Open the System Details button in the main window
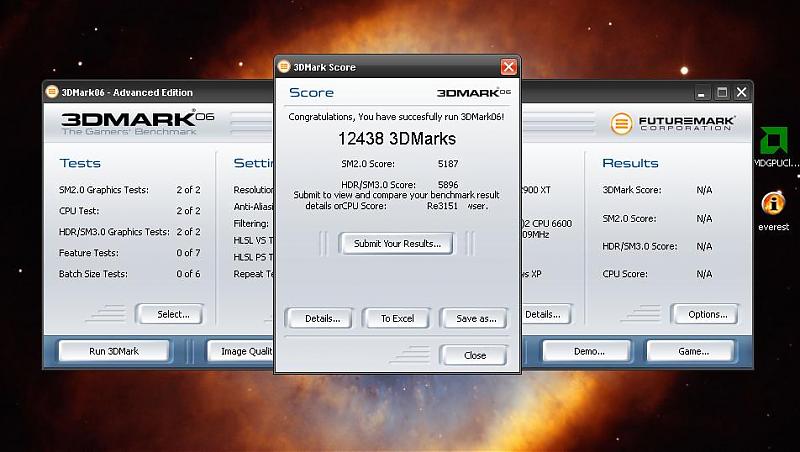800x452 pixels. click(x=546, y=314)
